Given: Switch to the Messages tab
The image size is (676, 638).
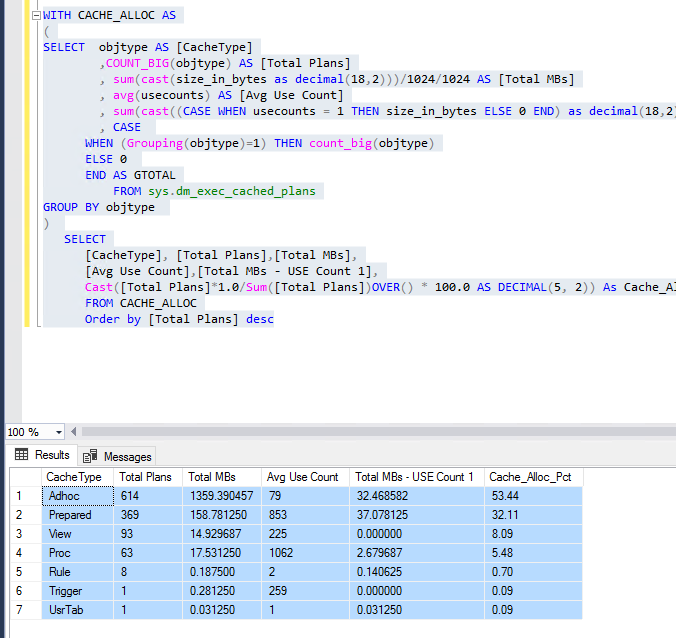Looking at the screenshot, I should [117, 457].
